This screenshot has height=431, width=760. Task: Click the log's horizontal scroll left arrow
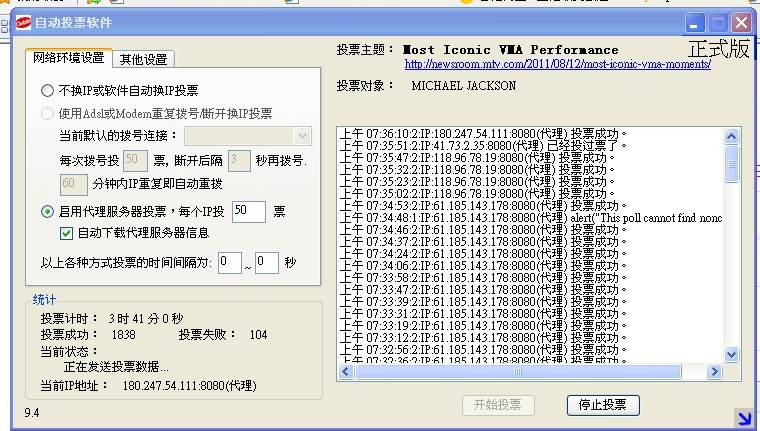coord(346,372)
